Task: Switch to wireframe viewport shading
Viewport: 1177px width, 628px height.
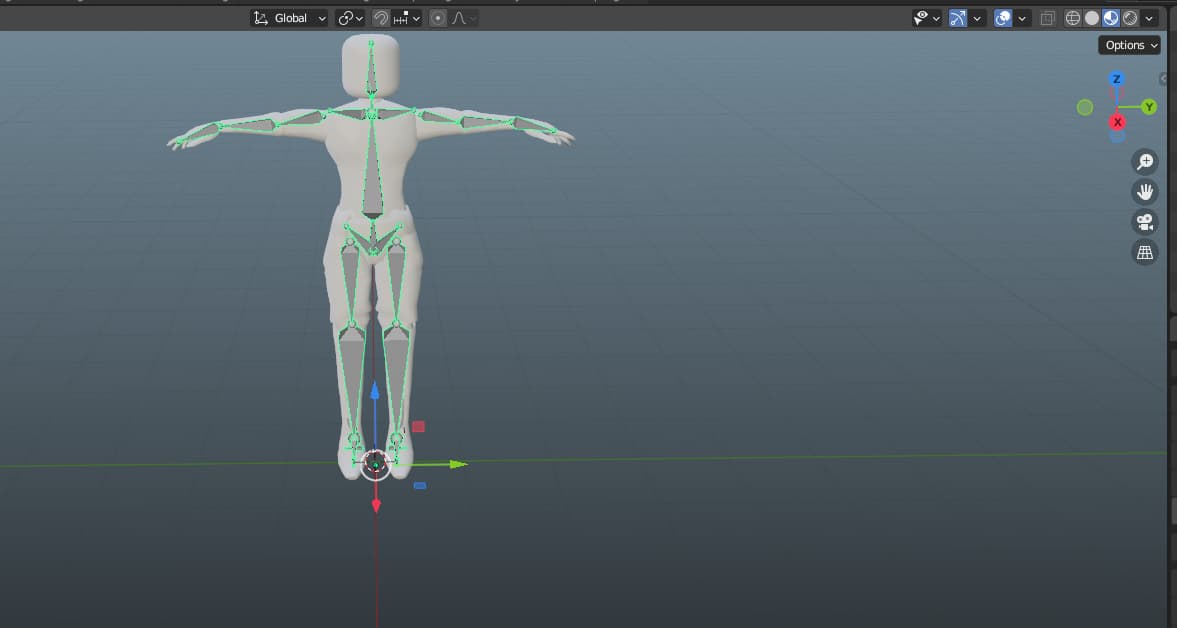Action: 1073,18
